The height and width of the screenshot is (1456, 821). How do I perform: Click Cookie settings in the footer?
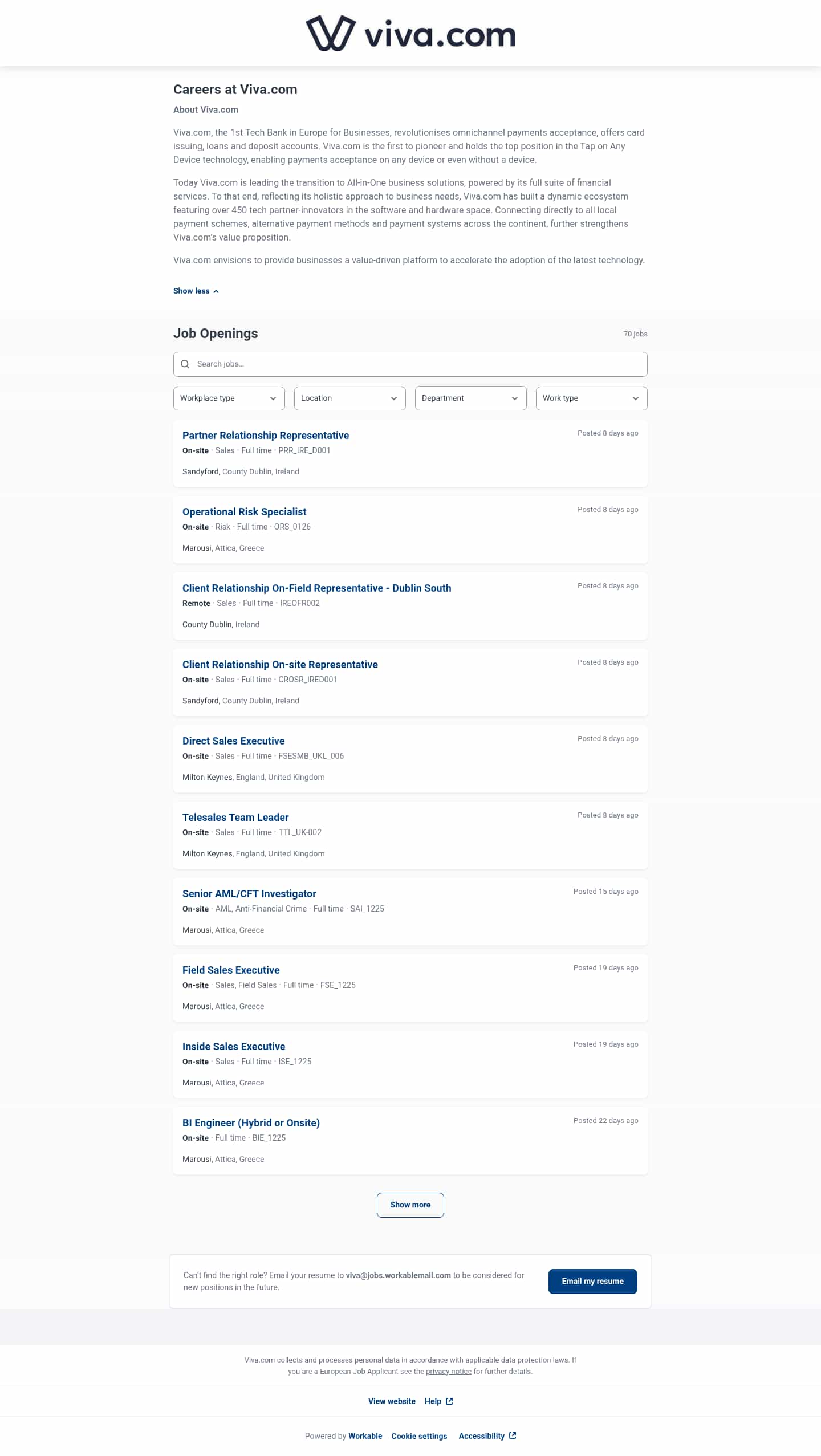click(419, 1435)
